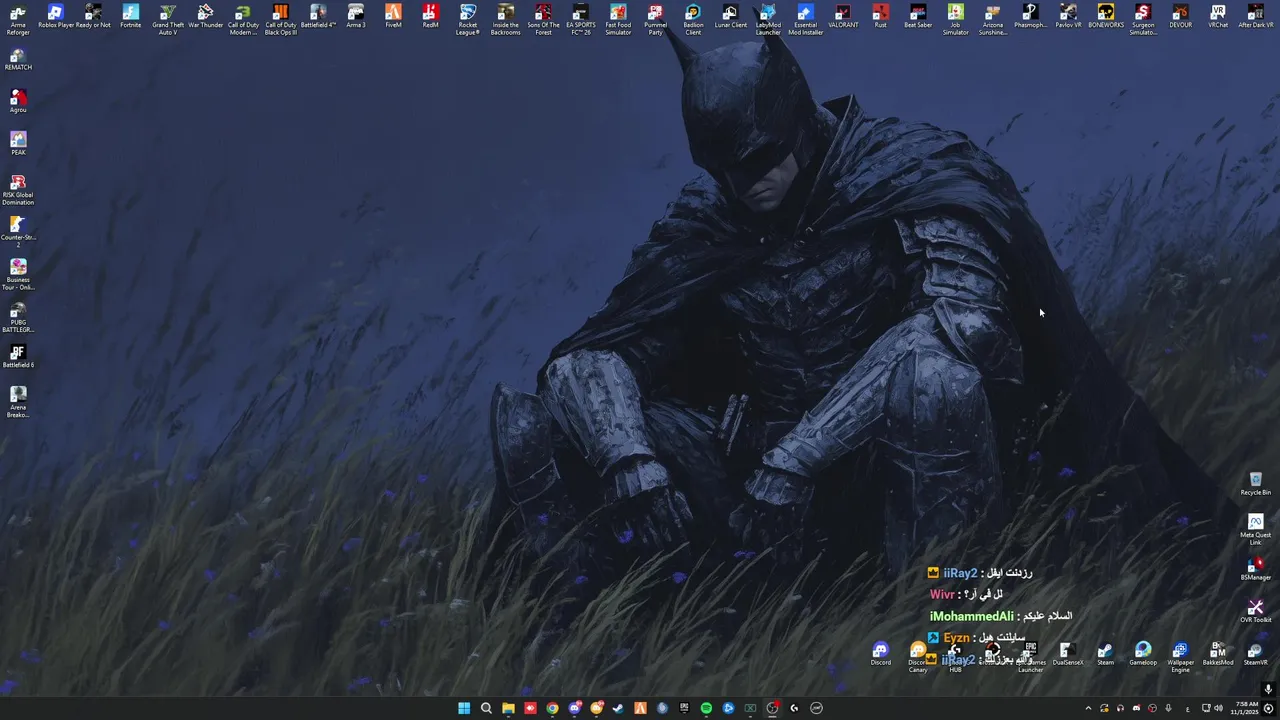Screen dimensions: 1280x720
Task: Open the Job Simulator shortcut
Action: coord(956,19)
